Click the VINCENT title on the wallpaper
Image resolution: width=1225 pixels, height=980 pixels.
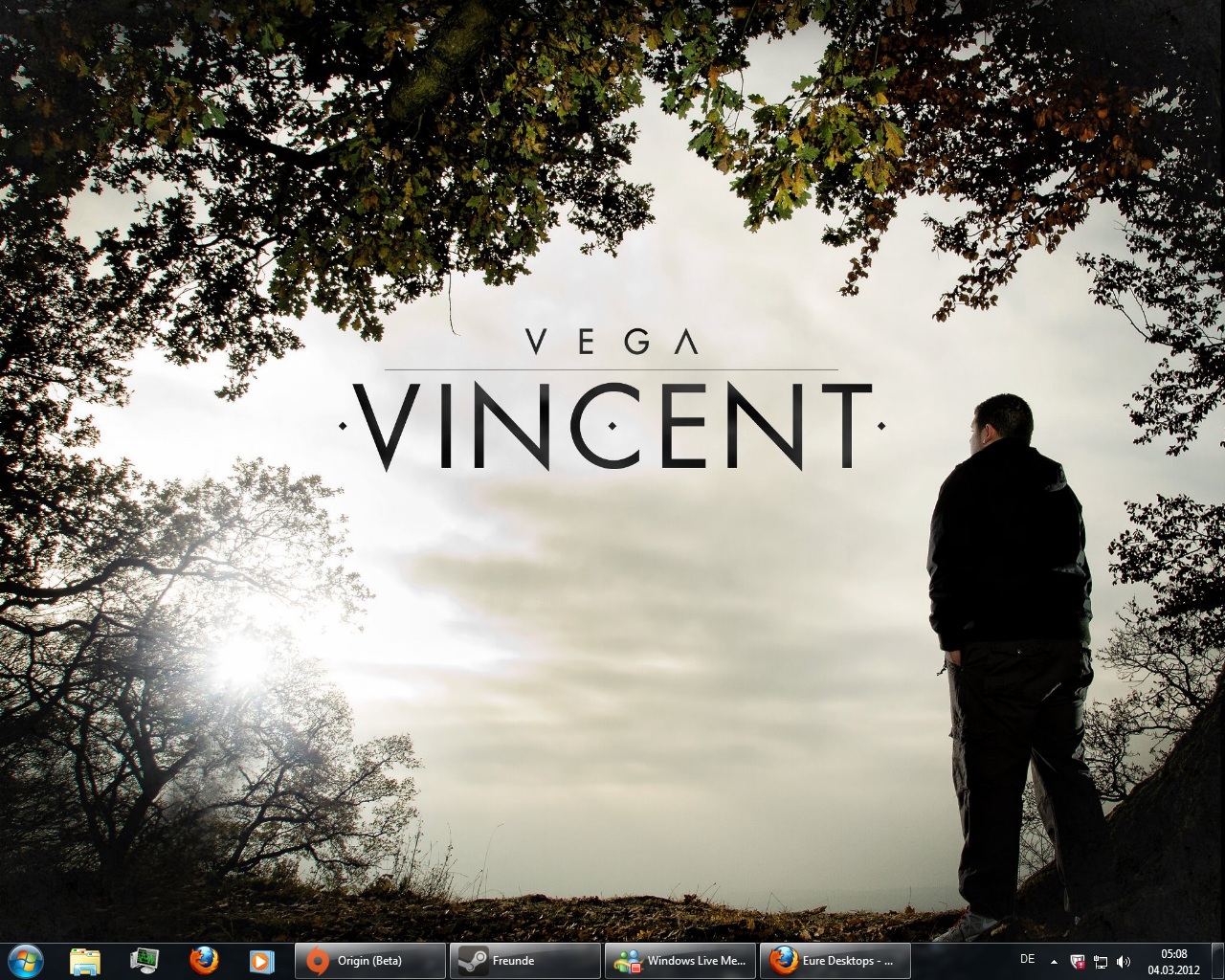(x=612, y=426)
